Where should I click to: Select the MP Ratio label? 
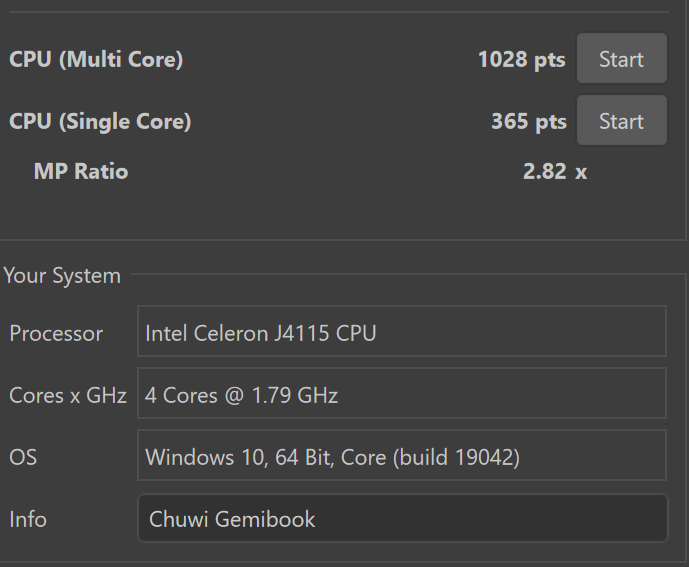pyautogui.click(x=81, y=171)
